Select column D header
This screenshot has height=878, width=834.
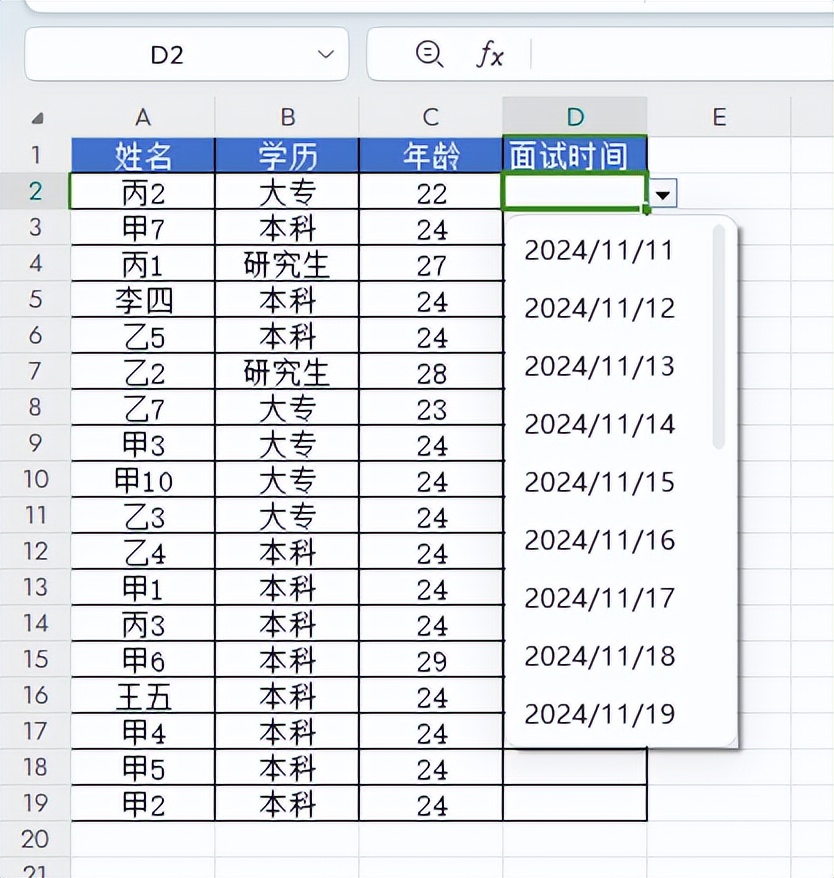pos(575,117)
